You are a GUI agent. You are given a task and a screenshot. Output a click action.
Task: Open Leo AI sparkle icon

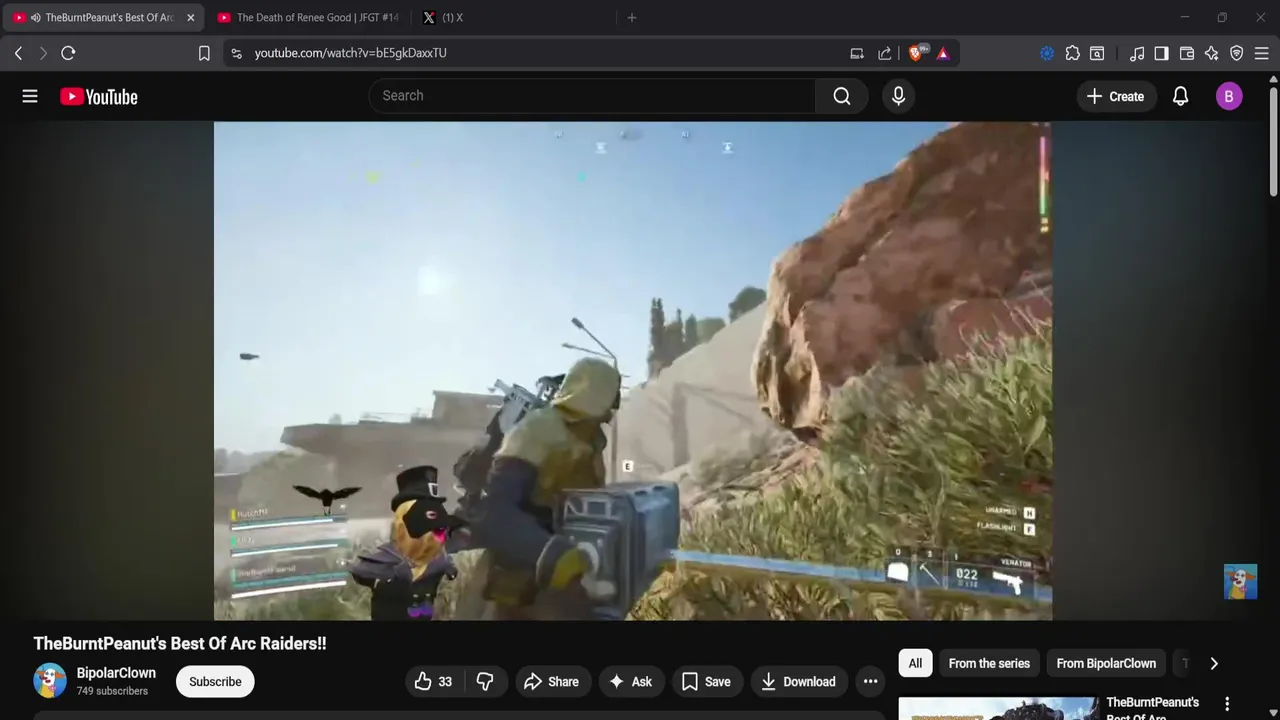1212,53
